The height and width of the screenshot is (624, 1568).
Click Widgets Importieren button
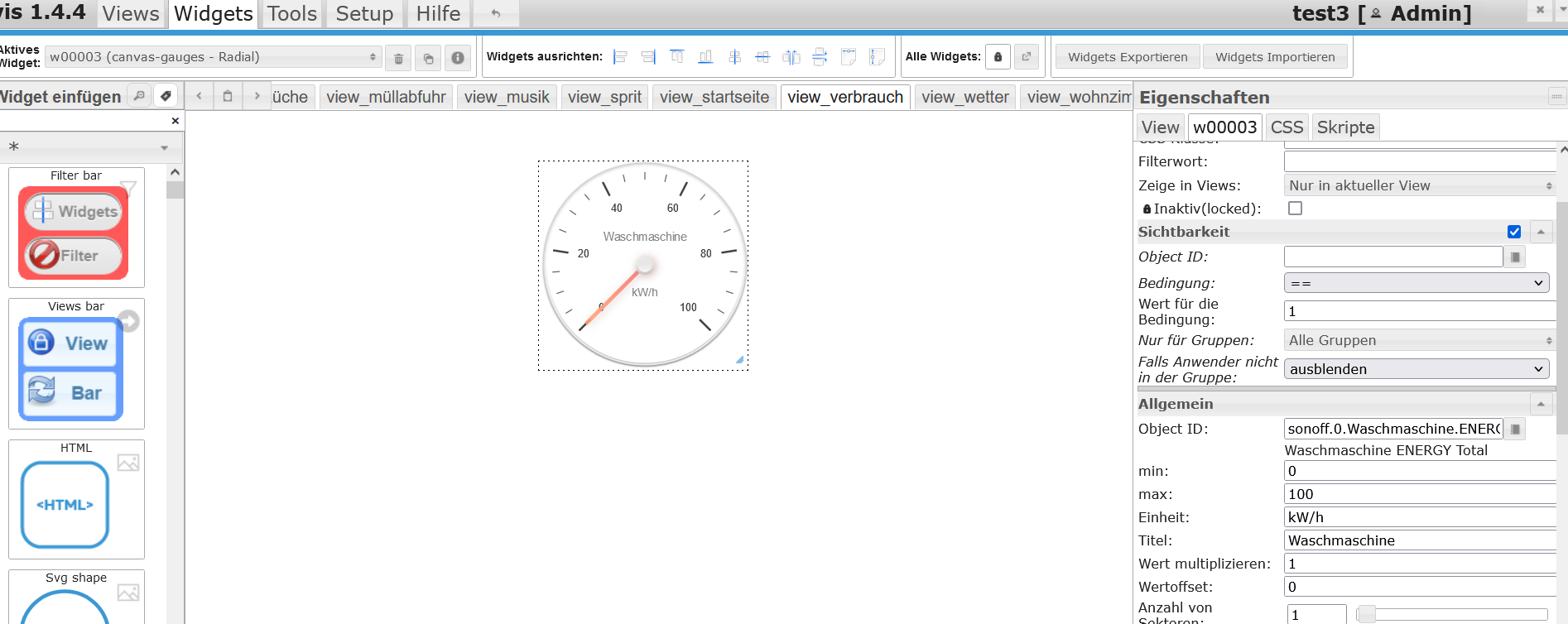pyautogui.click(x=1275, y=57)
